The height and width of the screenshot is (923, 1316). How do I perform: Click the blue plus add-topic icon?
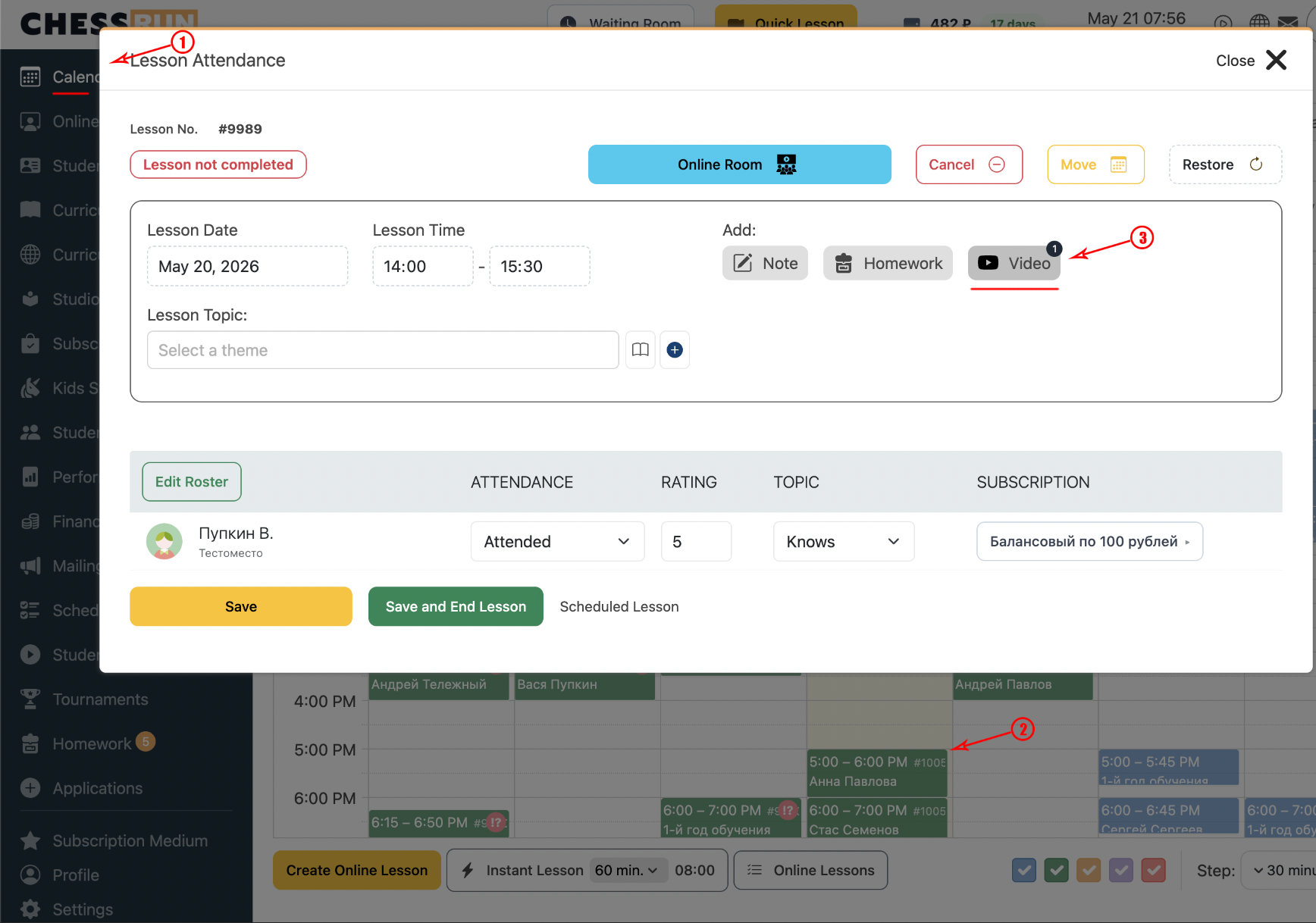pyautogui.click(x=675, y=350)
